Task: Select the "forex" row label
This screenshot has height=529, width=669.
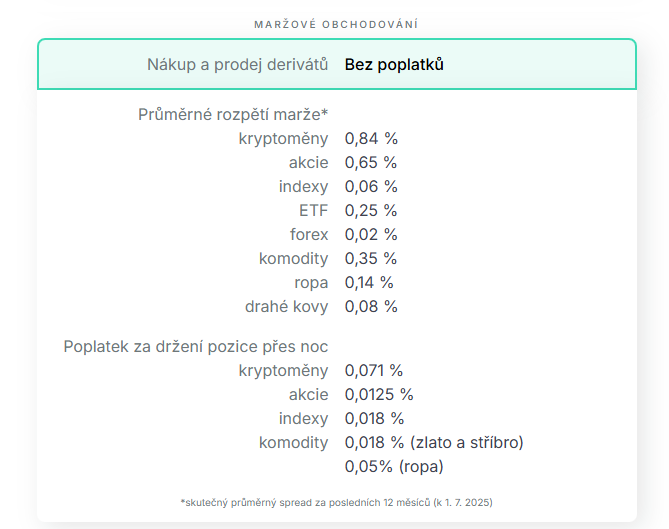Action: click(x=308, y=234)
